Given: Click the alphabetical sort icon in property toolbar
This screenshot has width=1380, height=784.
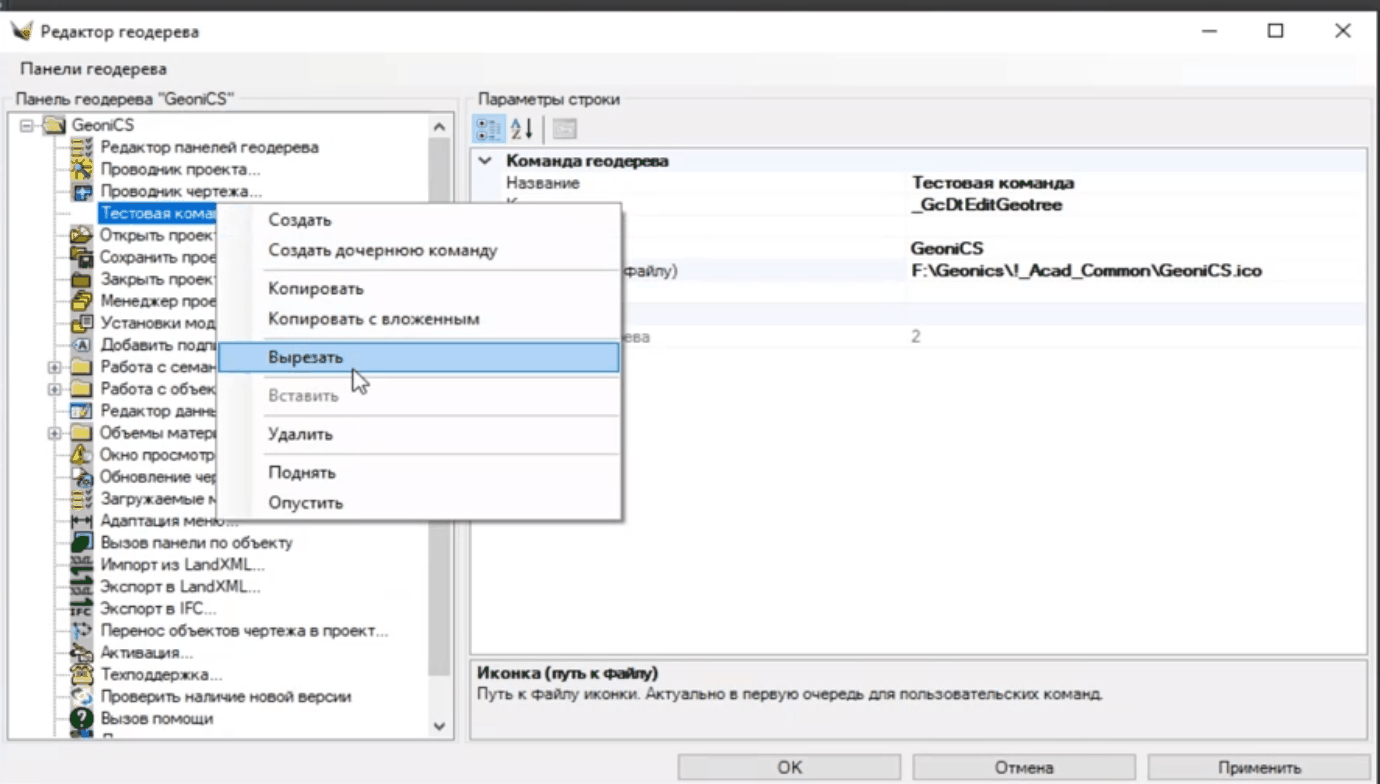Looking at the screenshot, I should pos(522,129).
